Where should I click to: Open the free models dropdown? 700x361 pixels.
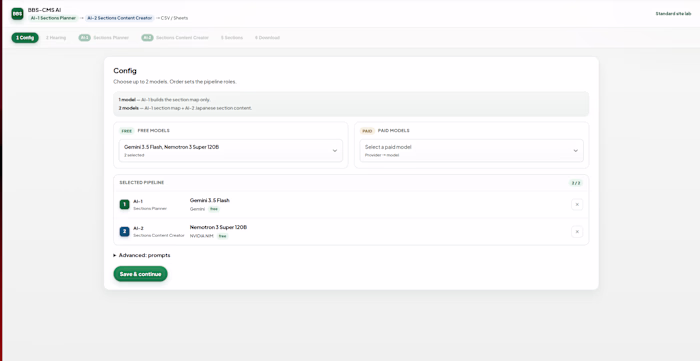coord(231,150)
